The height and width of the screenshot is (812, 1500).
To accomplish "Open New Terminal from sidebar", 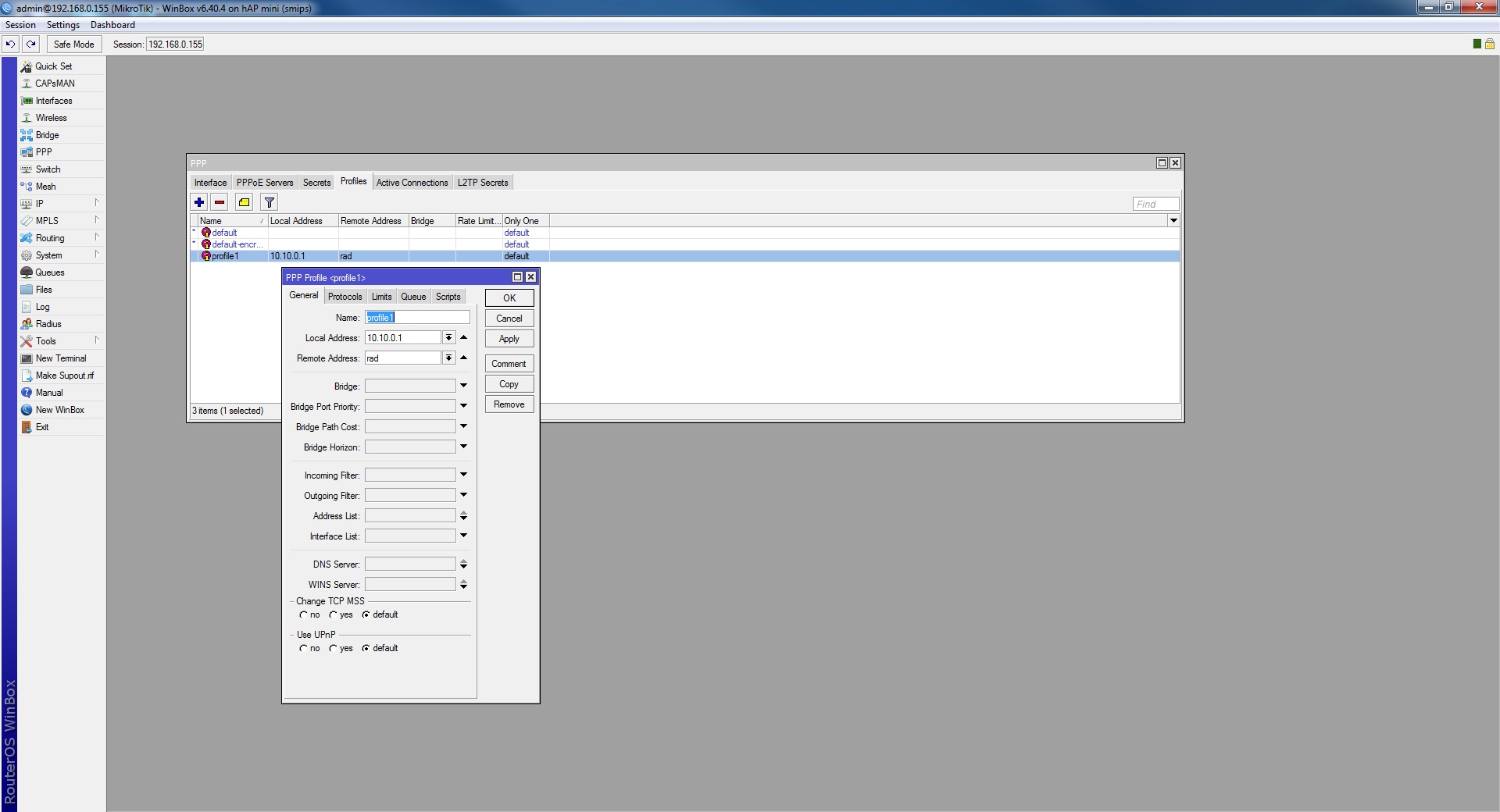I will [x=60, y=358].
